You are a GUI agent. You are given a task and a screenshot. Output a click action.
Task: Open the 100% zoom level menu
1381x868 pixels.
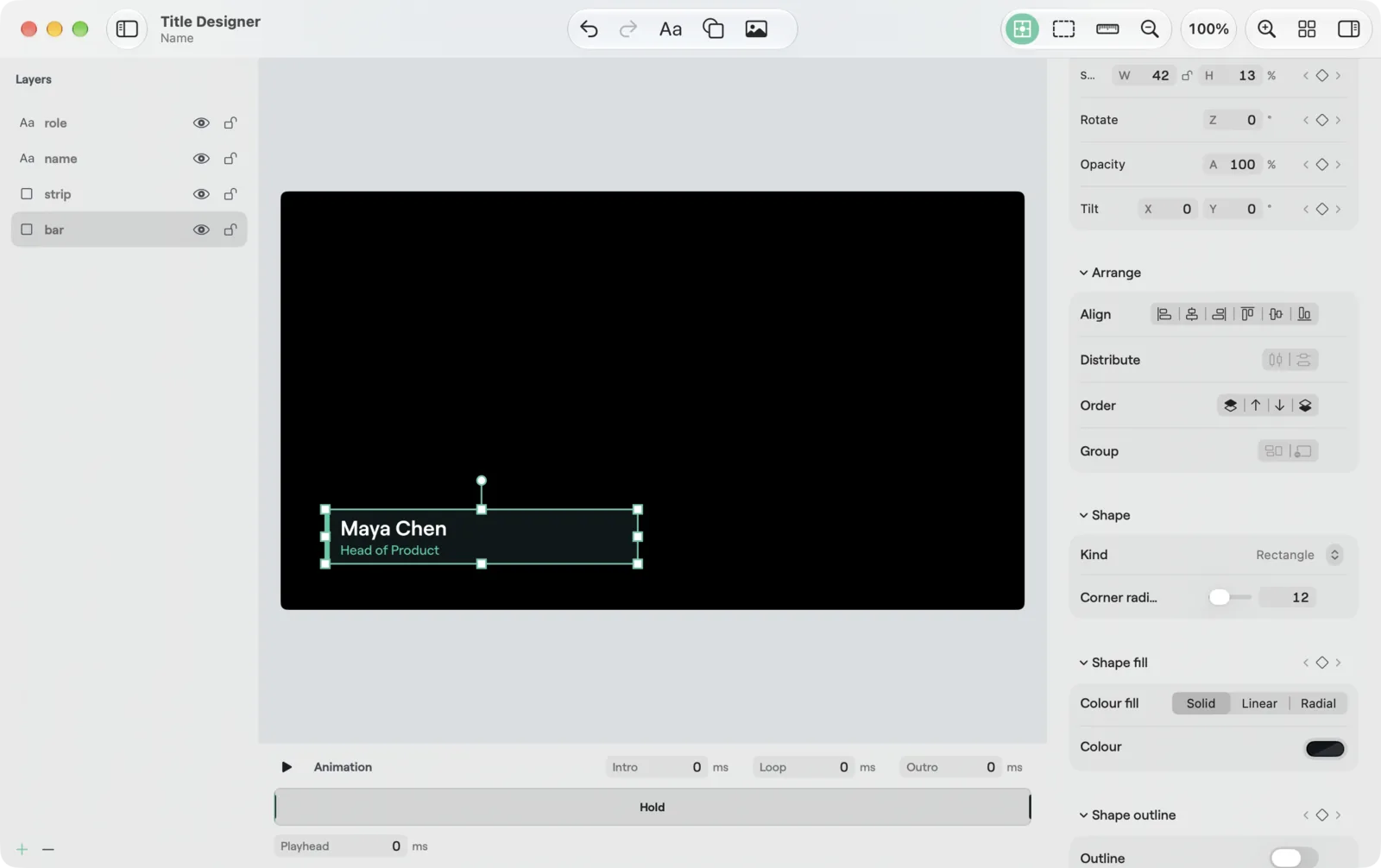[x=1208, y=28]
